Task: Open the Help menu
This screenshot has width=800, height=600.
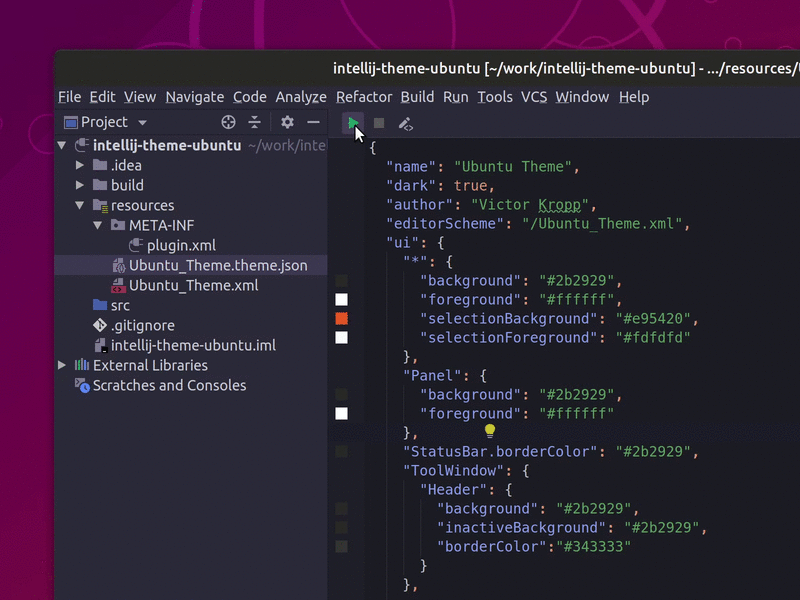Action: point(634,97)
